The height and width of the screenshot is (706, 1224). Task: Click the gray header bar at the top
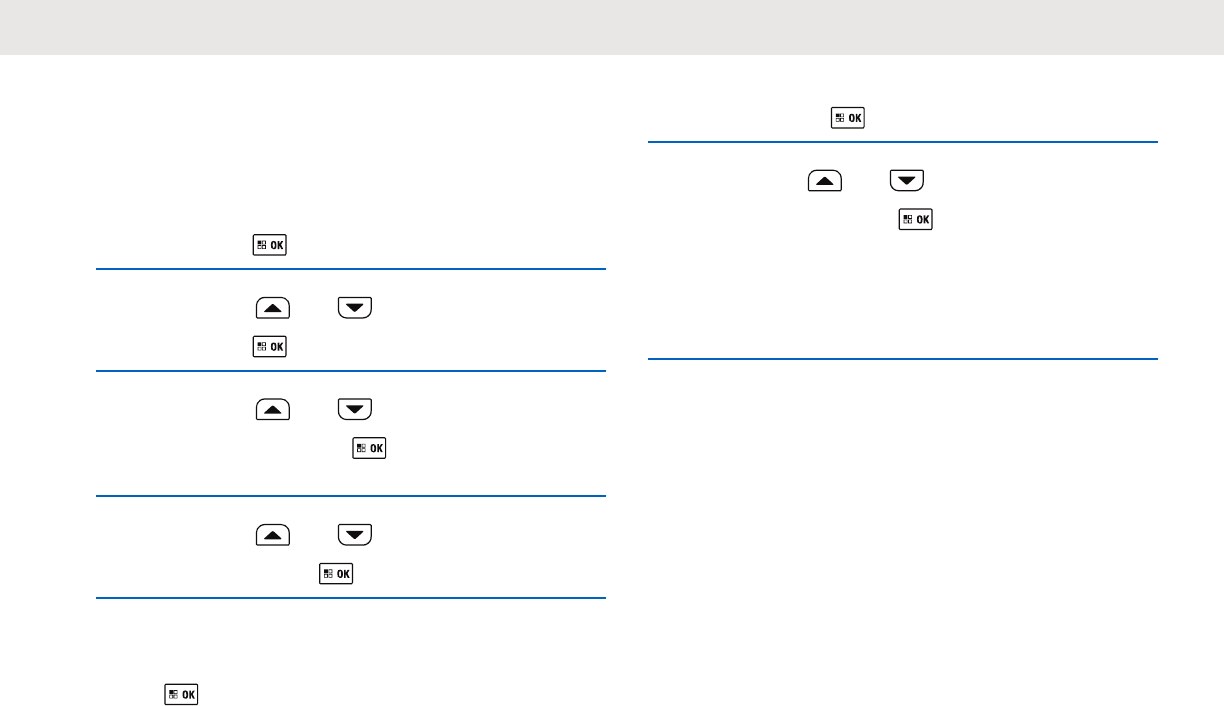612,27
